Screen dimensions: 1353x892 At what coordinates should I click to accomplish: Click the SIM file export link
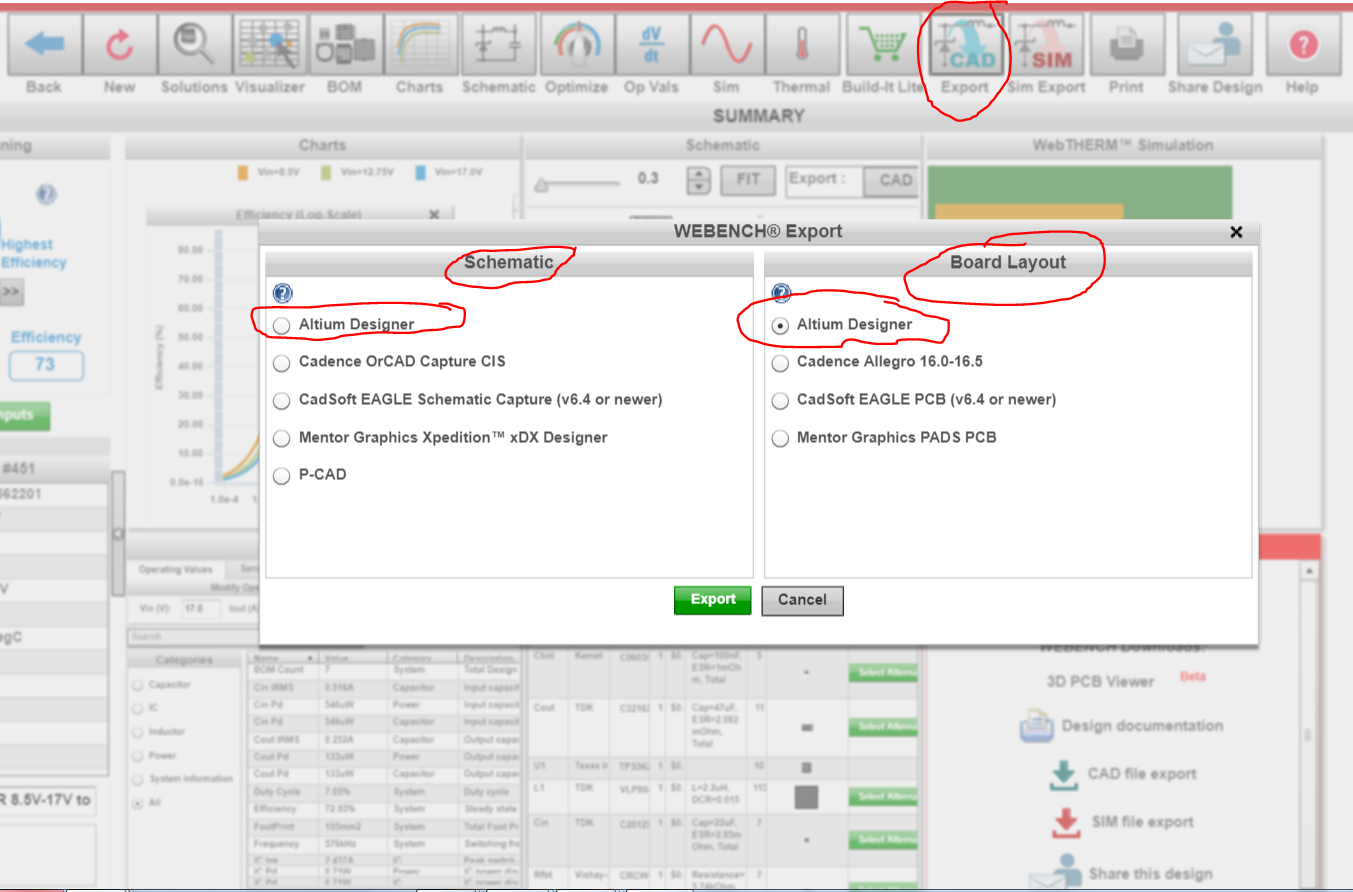[1141, 822]
